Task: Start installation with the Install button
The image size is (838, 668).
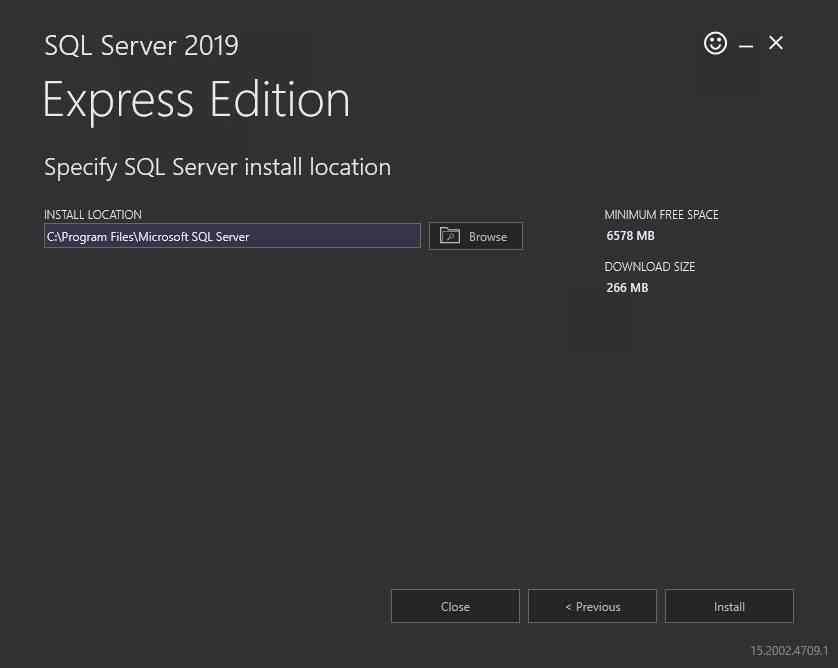Action: click(x=729, y=606)
